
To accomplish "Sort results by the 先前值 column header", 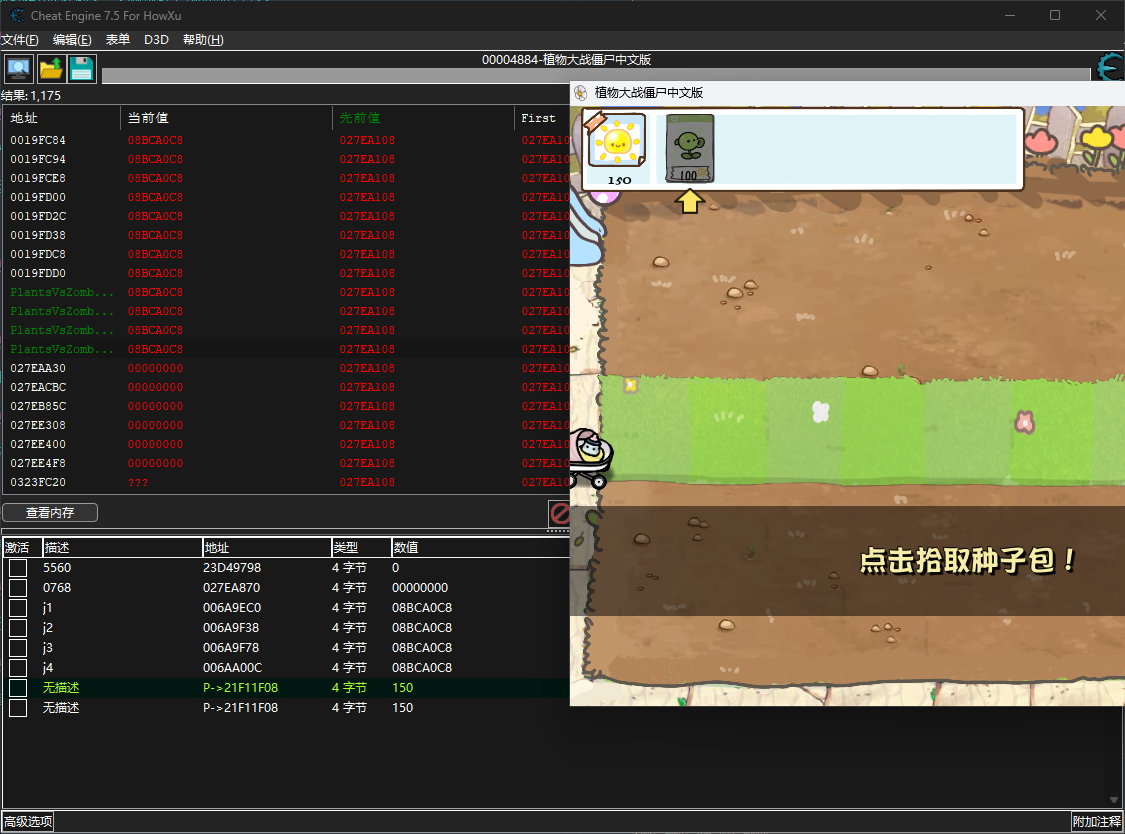I will point(360,118).
